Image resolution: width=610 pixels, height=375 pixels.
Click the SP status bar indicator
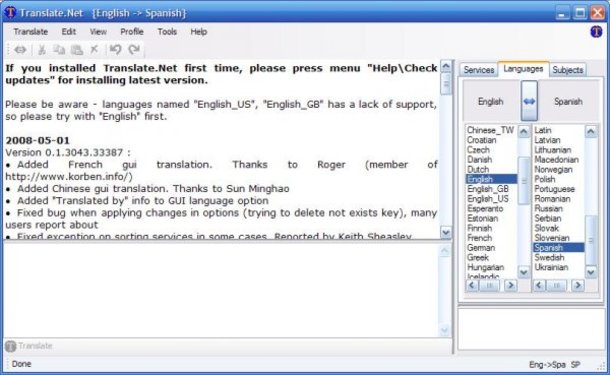pos(575,365)
